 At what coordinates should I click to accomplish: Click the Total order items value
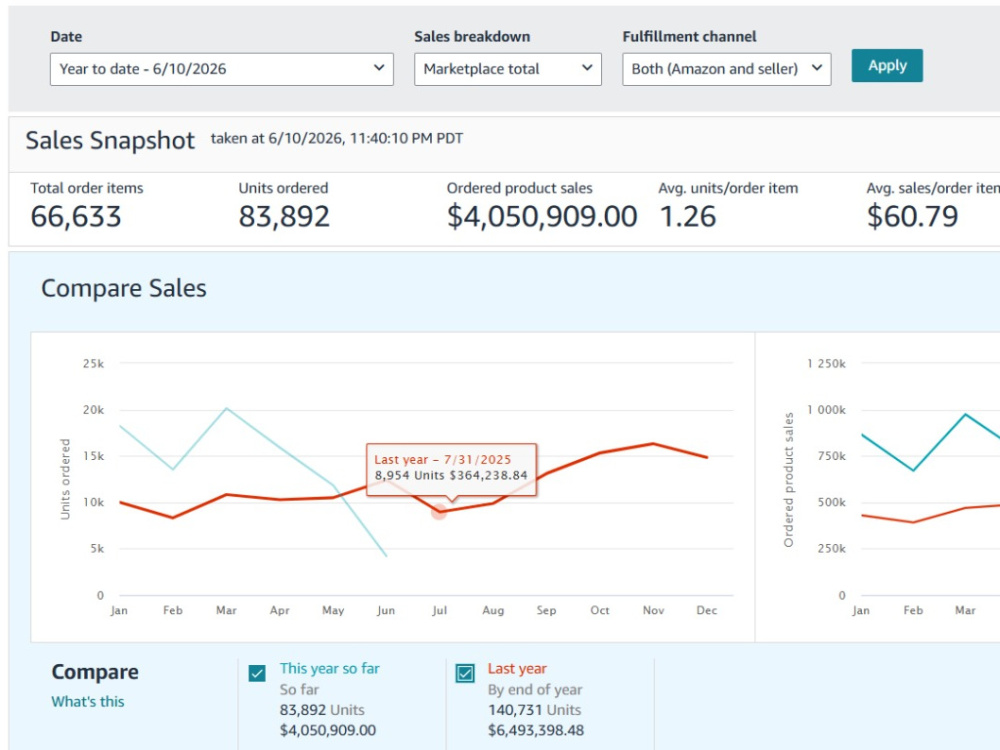point(76,216)
